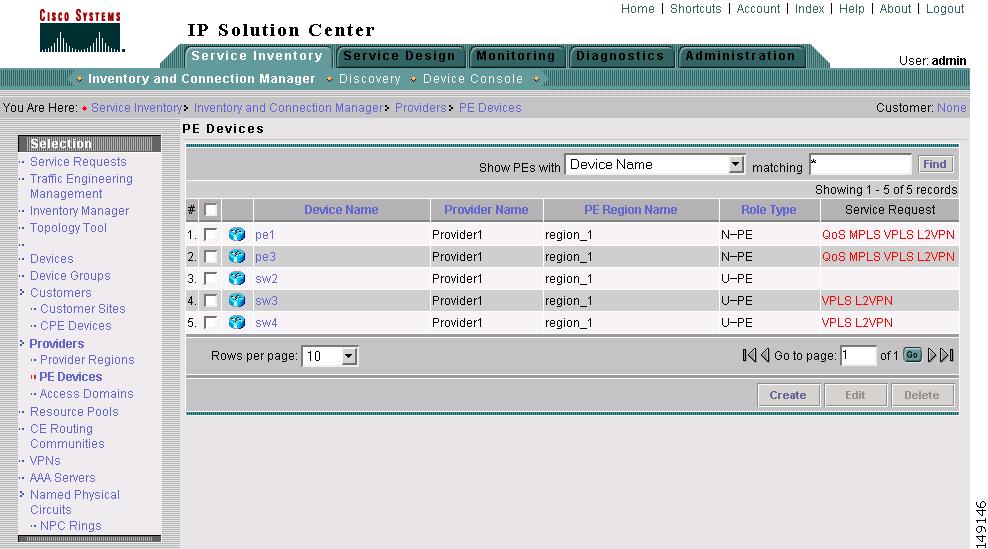Check the checkbox for row pe1
Viewport: 988px width, 549px height.
pyautogui.click(x=210, y=234)
